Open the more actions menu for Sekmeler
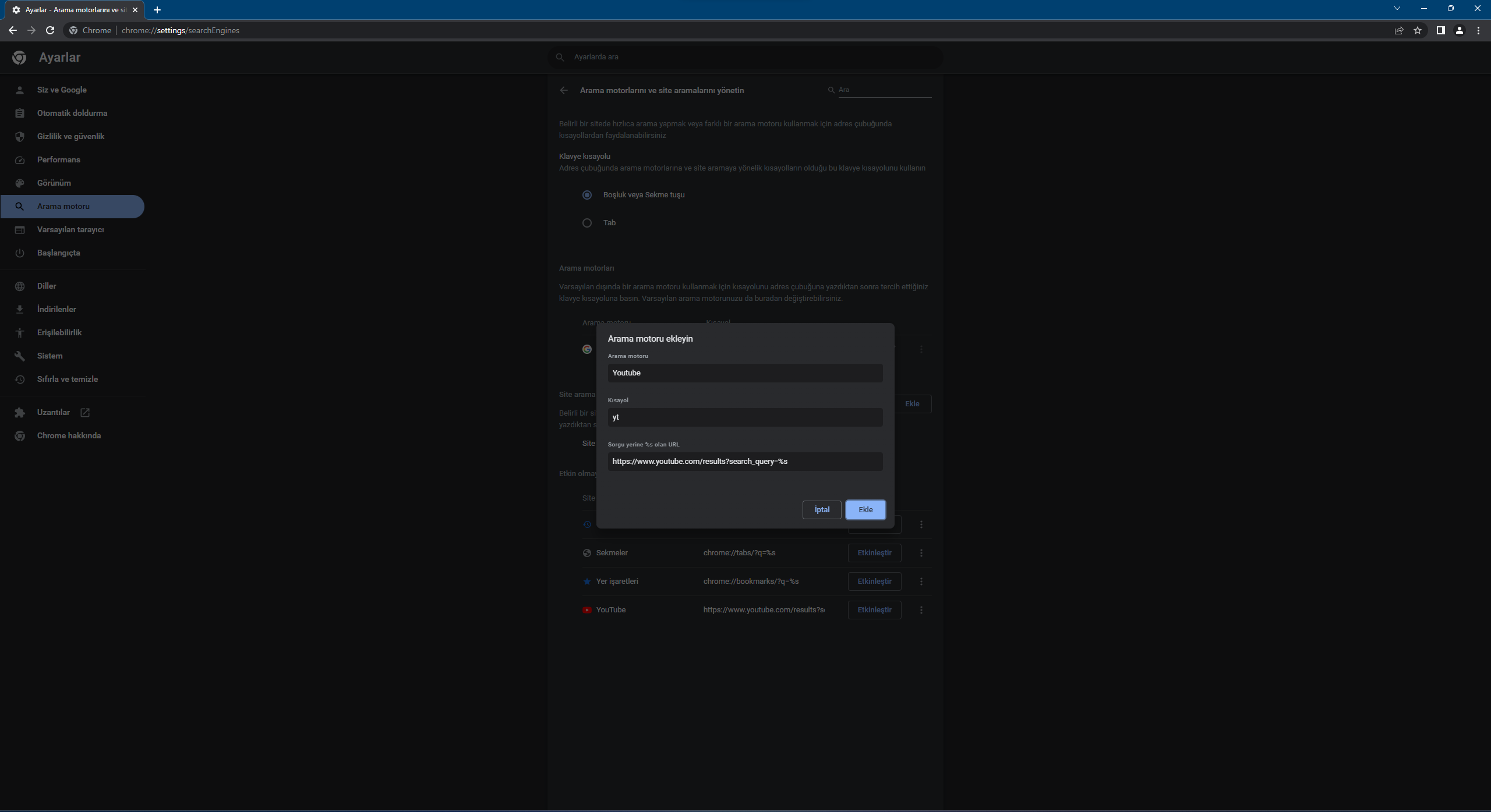This screenshot has width=1491, height=812. (921, 553)
